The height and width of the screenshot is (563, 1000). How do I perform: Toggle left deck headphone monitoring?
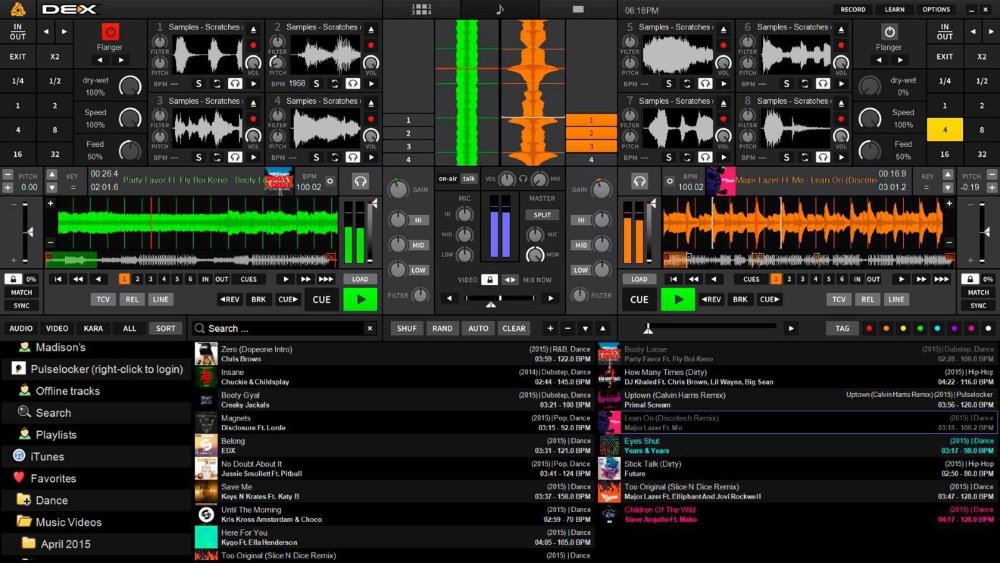pyautogui.click(x=360, y=181)
